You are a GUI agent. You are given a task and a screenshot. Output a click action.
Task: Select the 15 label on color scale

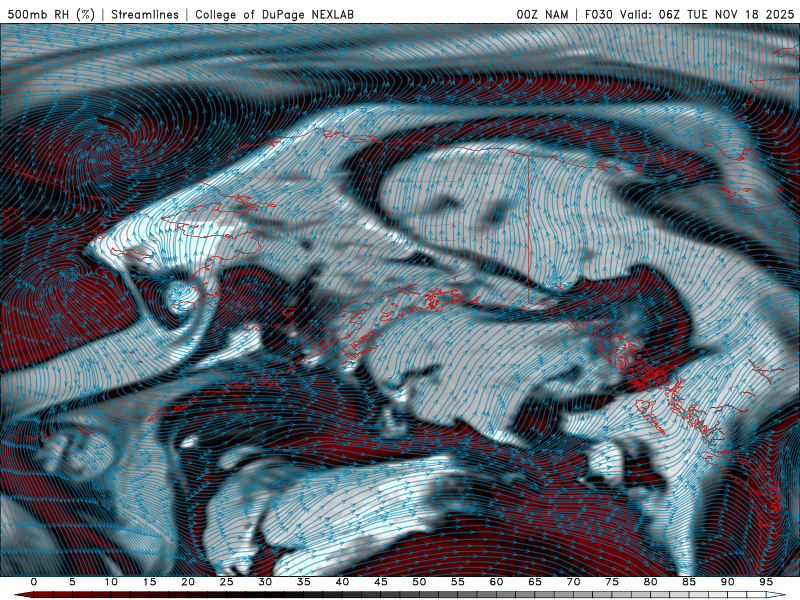(x=149, y=582)
